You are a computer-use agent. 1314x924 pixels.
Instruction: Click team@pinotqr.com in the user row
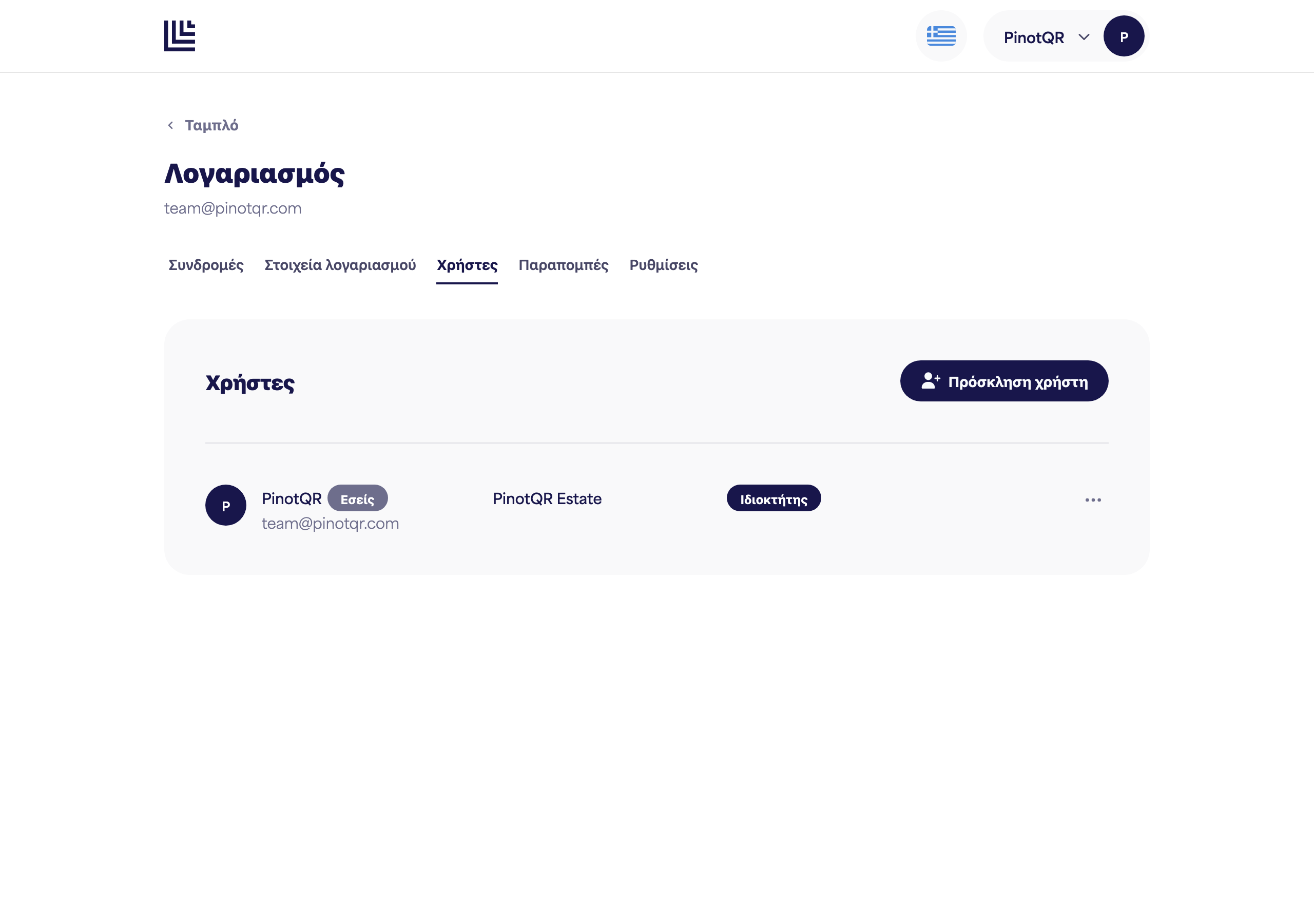coord(330,524)
